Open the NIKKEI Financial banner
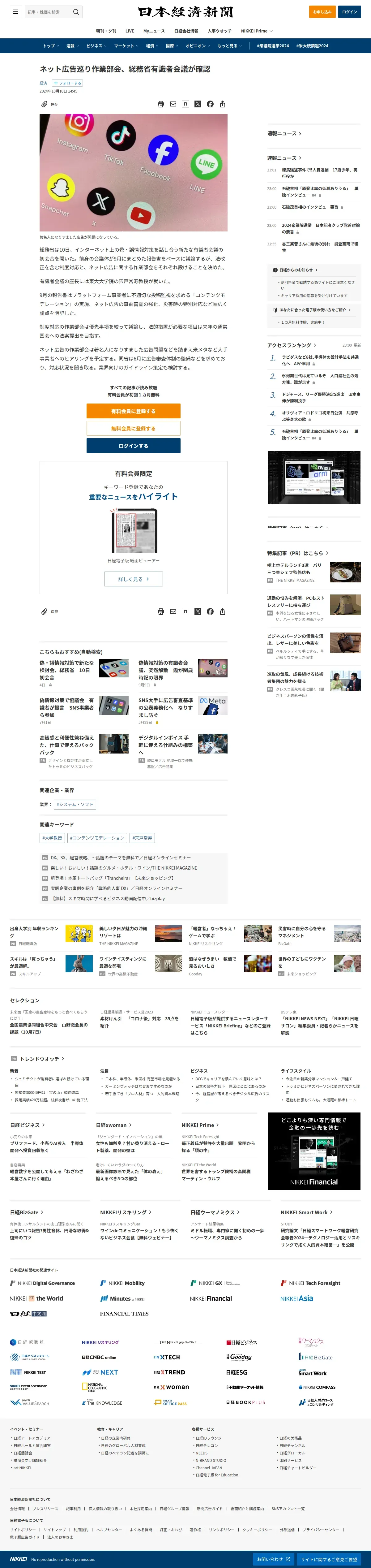 coord(314,1151)
